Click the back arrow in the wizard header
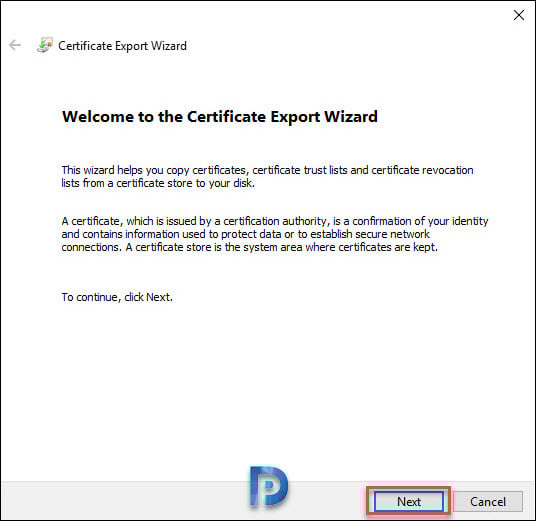 pyautogui.click(x=15, y=45)
